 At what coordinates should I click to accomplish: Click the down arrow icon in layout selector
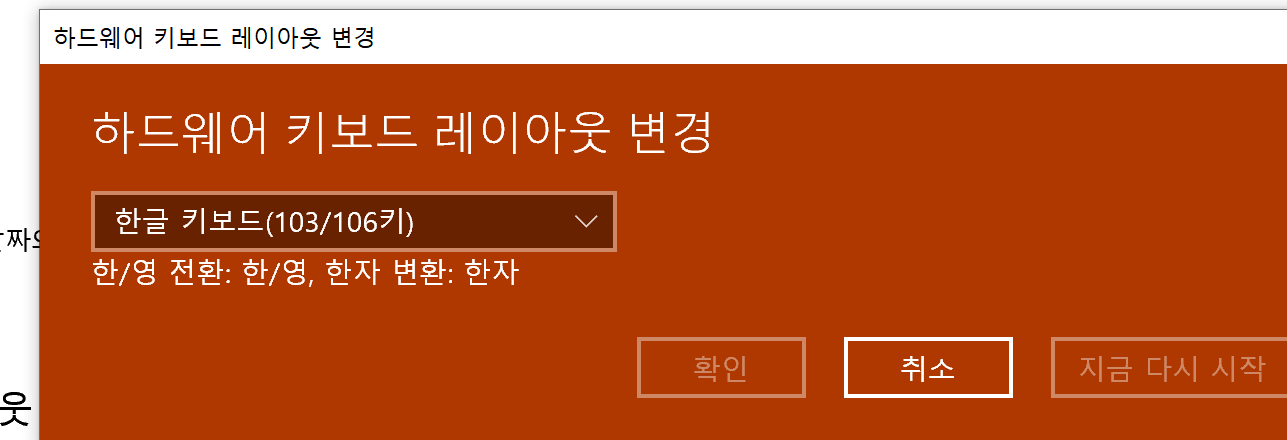[x=587, y=222]
